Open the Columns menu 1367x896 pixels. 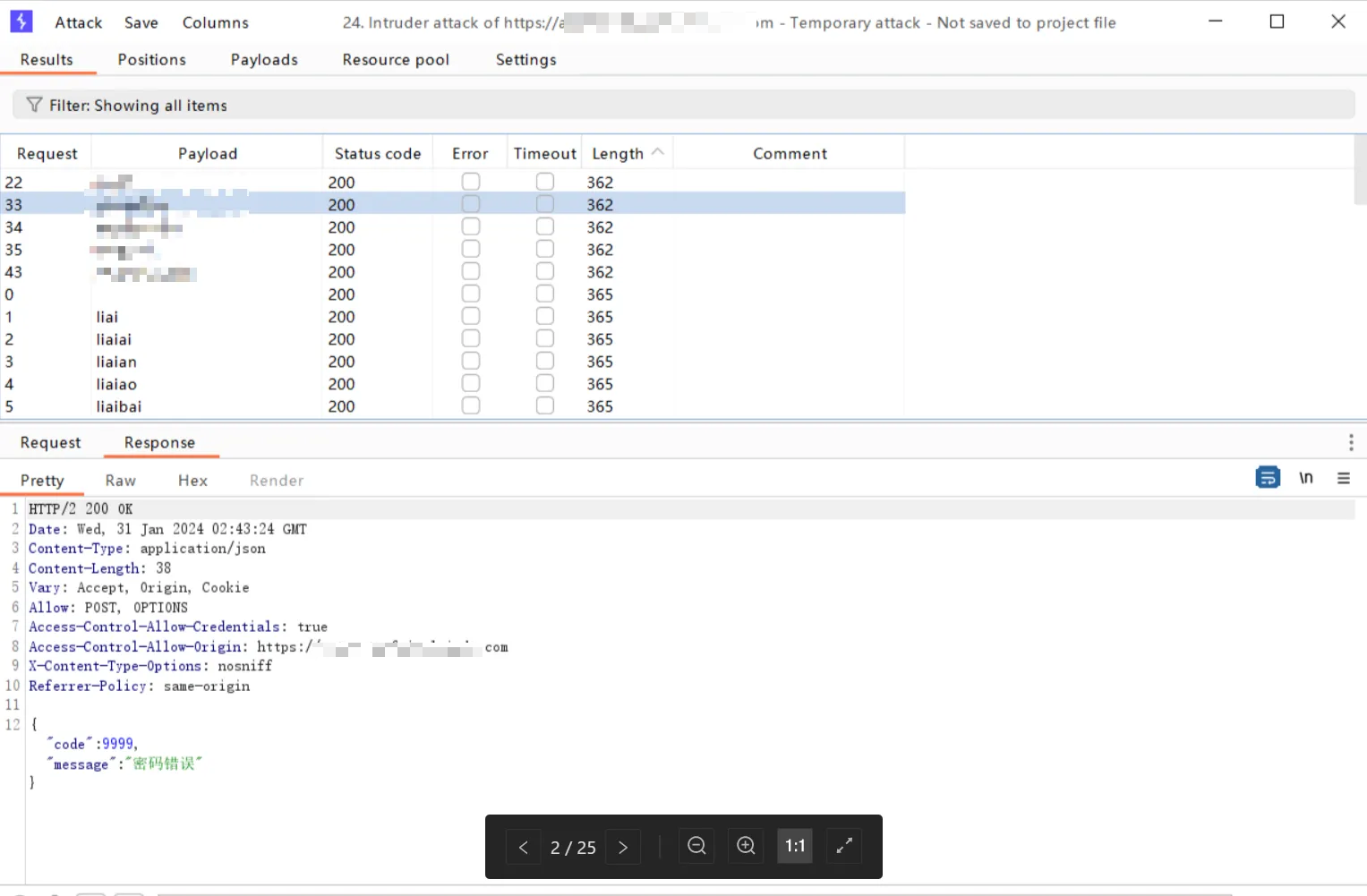[x=215, y=22]
